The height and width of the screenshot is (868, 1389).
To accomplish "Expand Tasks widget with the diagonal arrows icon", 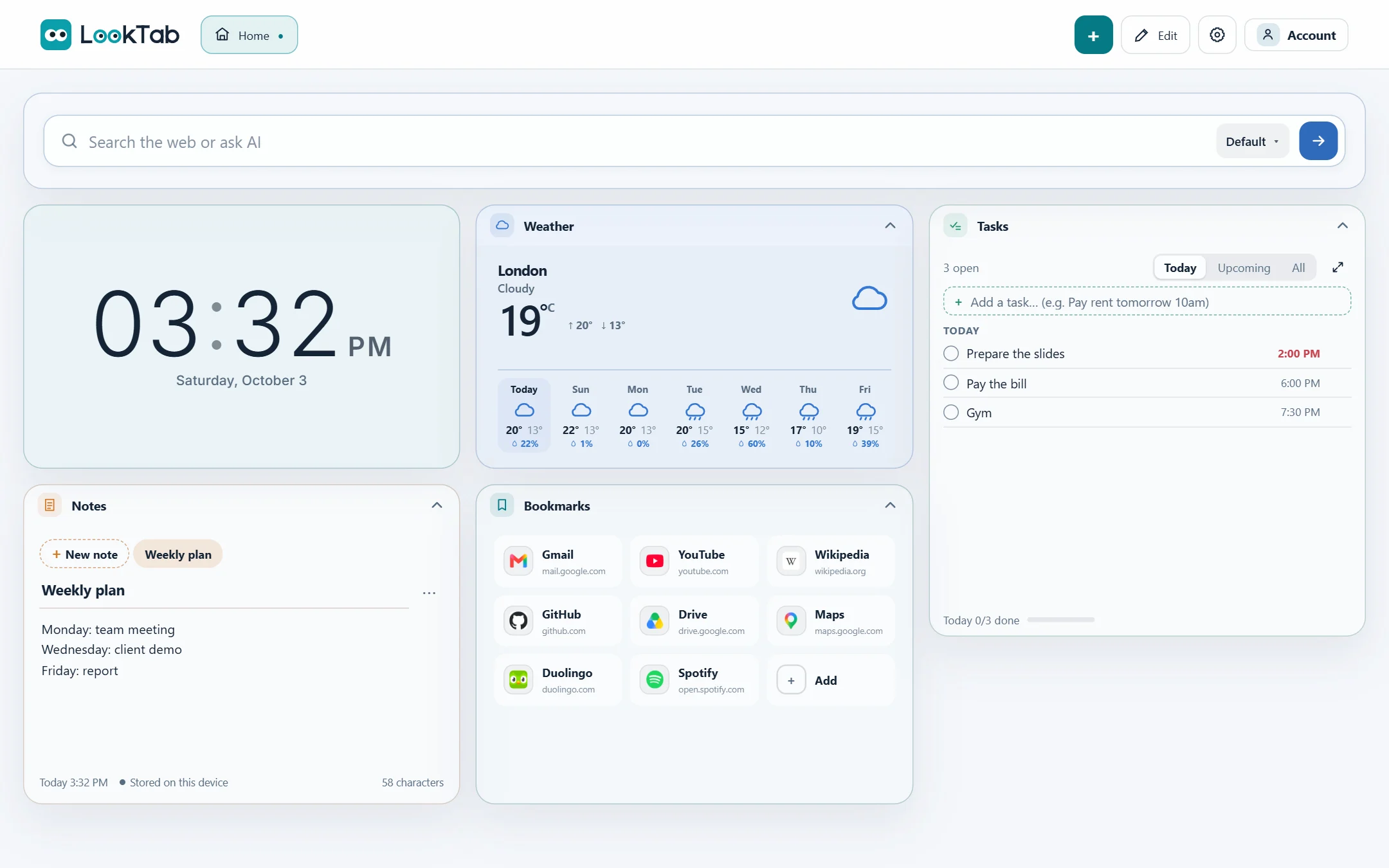I will coord(1338,267).
